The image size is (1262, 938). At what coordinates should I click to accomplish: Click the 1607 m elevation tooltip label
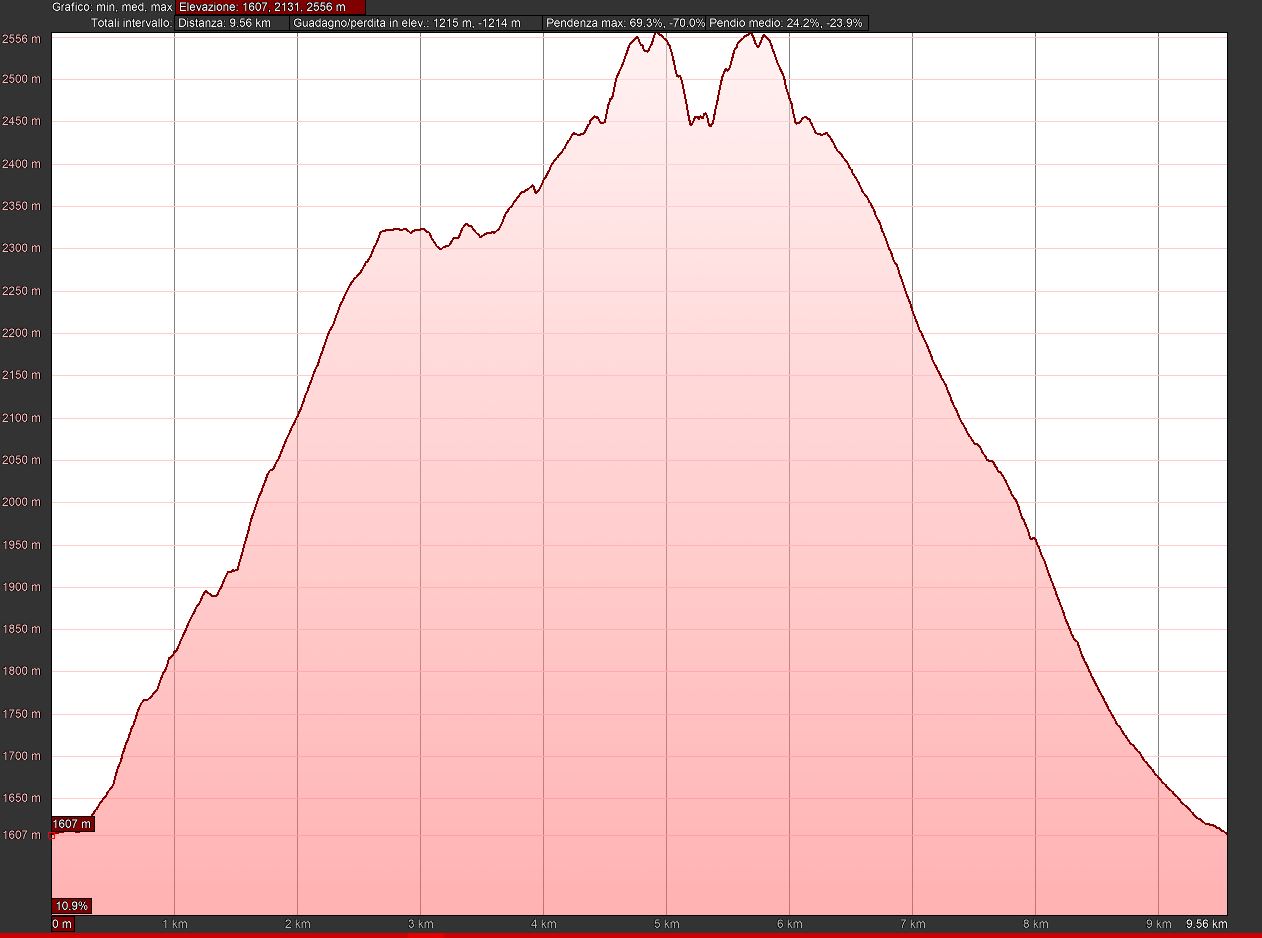[73, 824]
